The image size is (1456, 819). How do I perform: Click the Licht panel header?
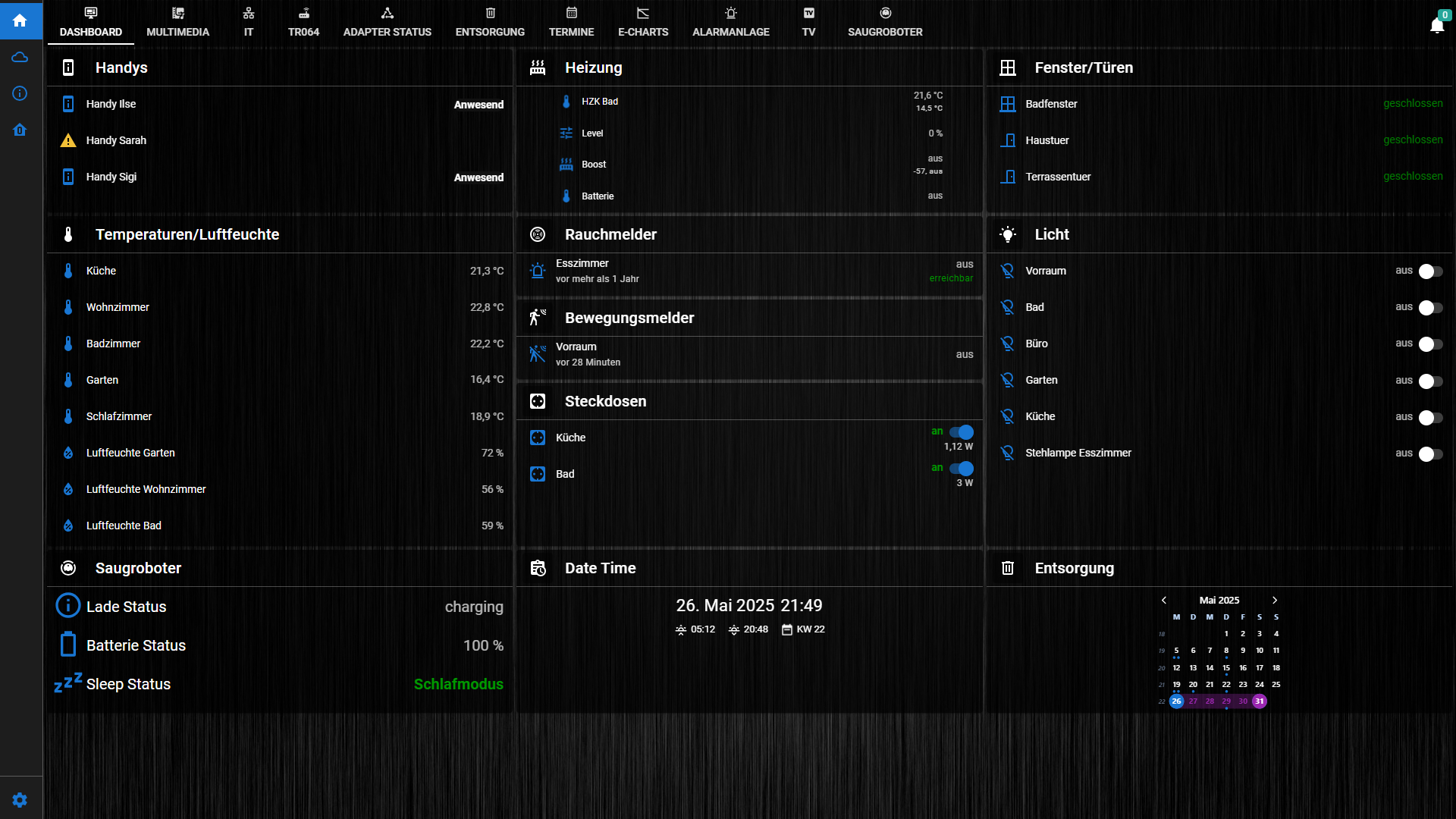pyautogui.click(x=1219, y=234)
